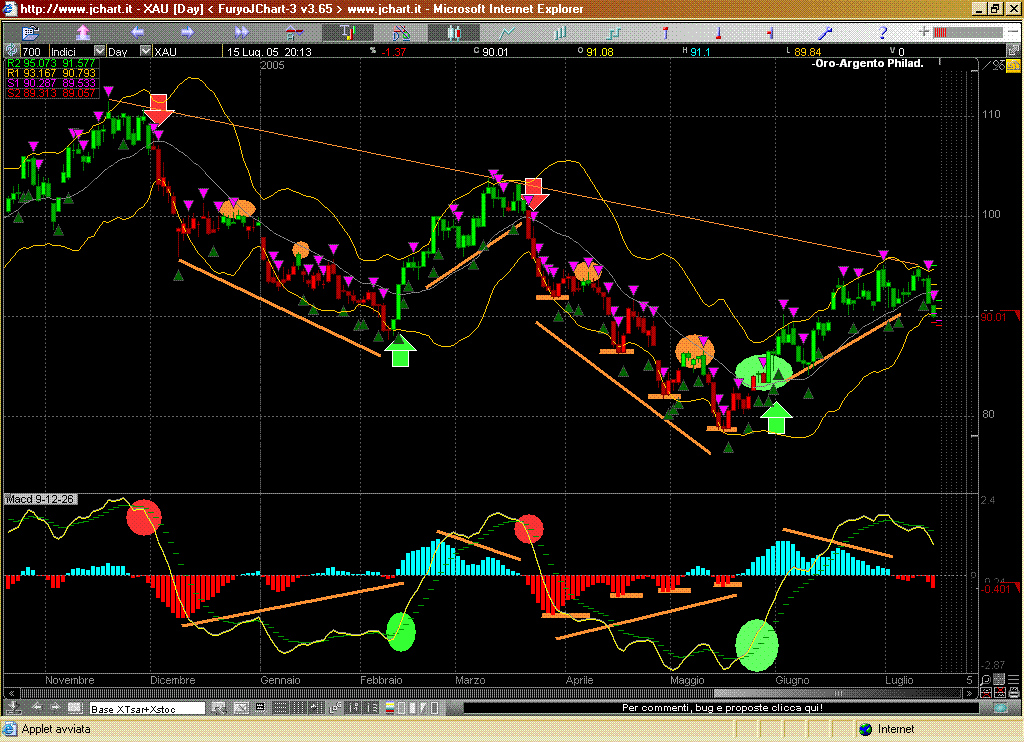Open help via question mark icon

(x=881, y=33)
